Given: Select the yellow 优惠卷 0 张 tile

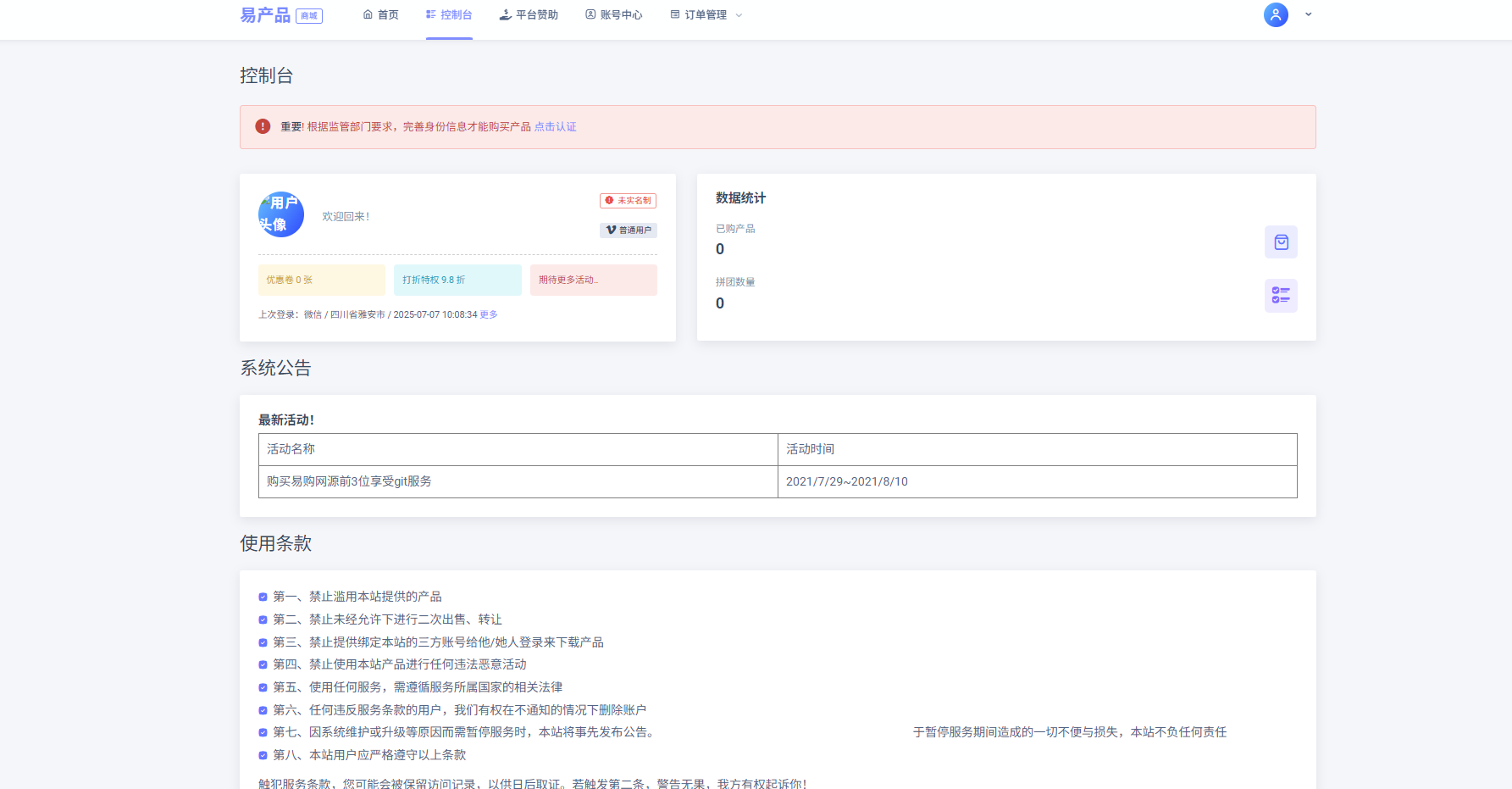Looking at the screenshot, I should click(x=321, y=280).
